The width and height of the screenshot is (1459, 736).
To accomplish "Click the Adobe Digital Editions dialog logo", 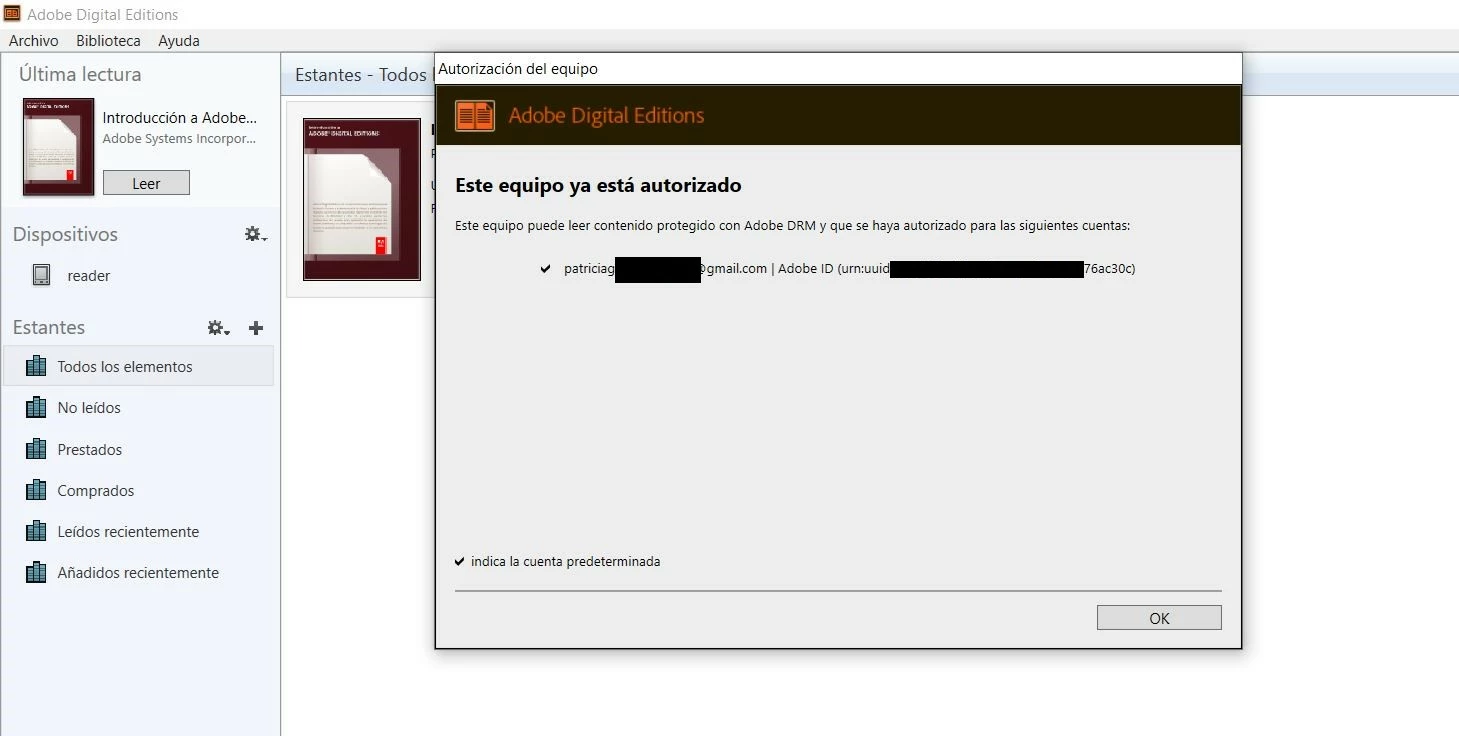I will pyautogui.click(x=475, y=116).
